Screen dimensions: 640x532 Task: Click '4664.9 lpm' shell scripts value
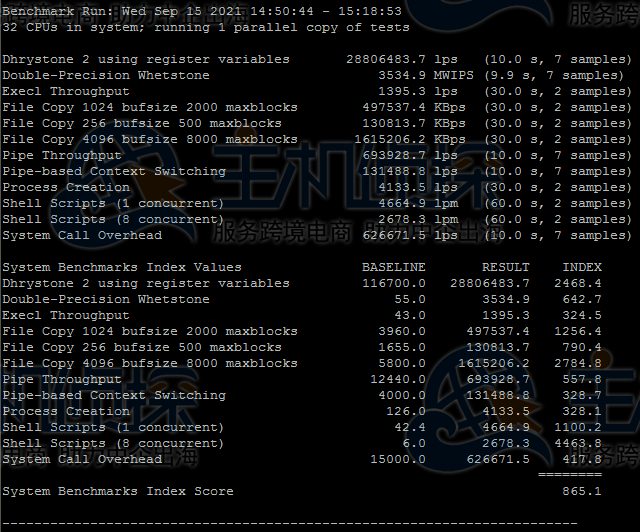coord(418,203)
